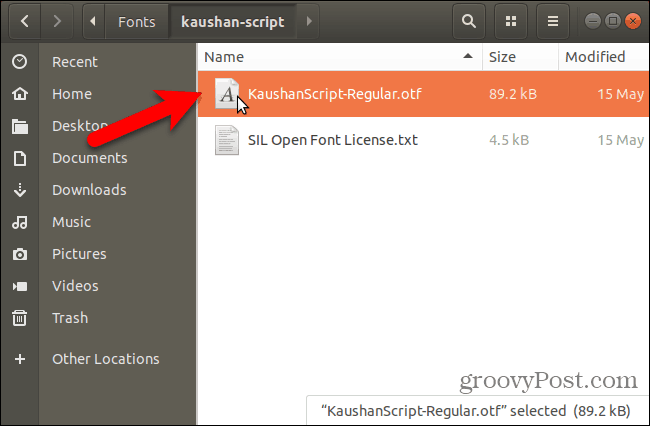The image size is (650, 426).
Task: Click the Desktop folder icon in the sidebar
Action: (x=20, y=126)
